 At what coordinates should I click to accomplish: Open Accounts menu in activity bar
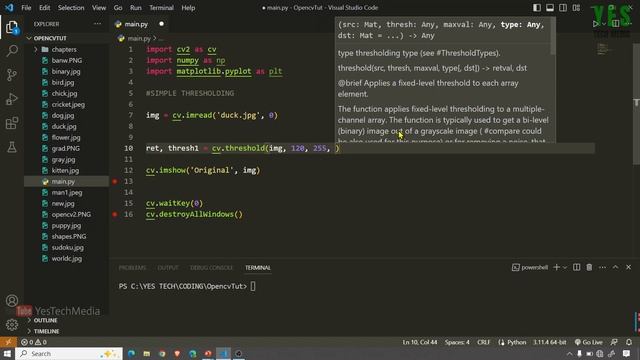tap(12, 301)
